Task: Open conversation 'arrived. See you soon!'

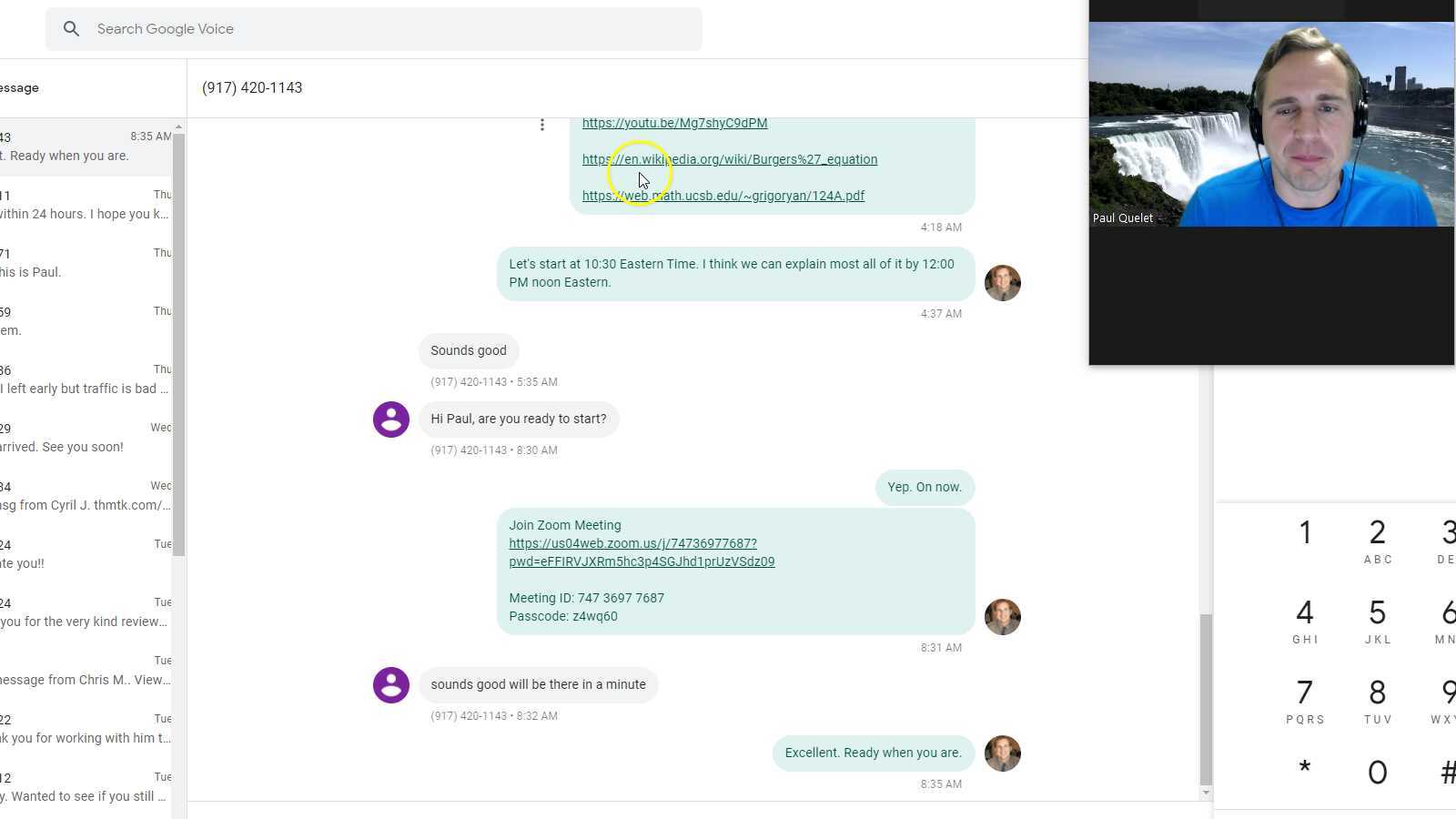Action: 86,438
